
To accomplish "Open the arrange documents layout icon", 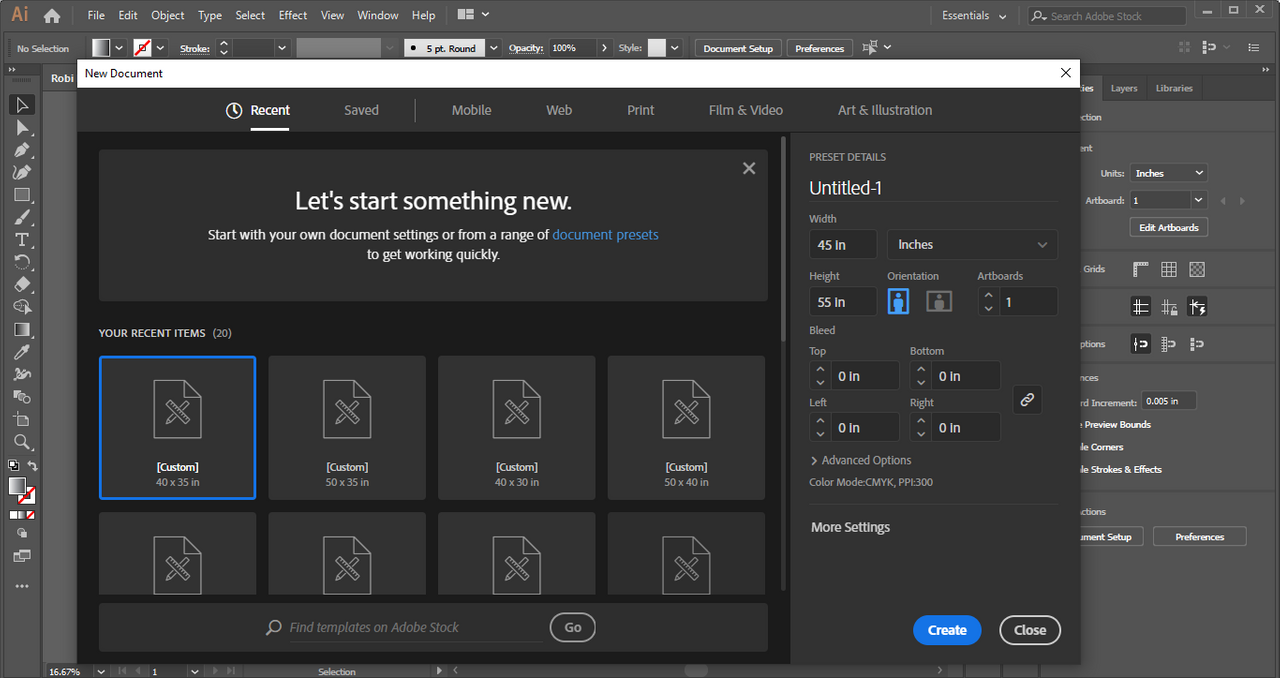I will [473, 15].
